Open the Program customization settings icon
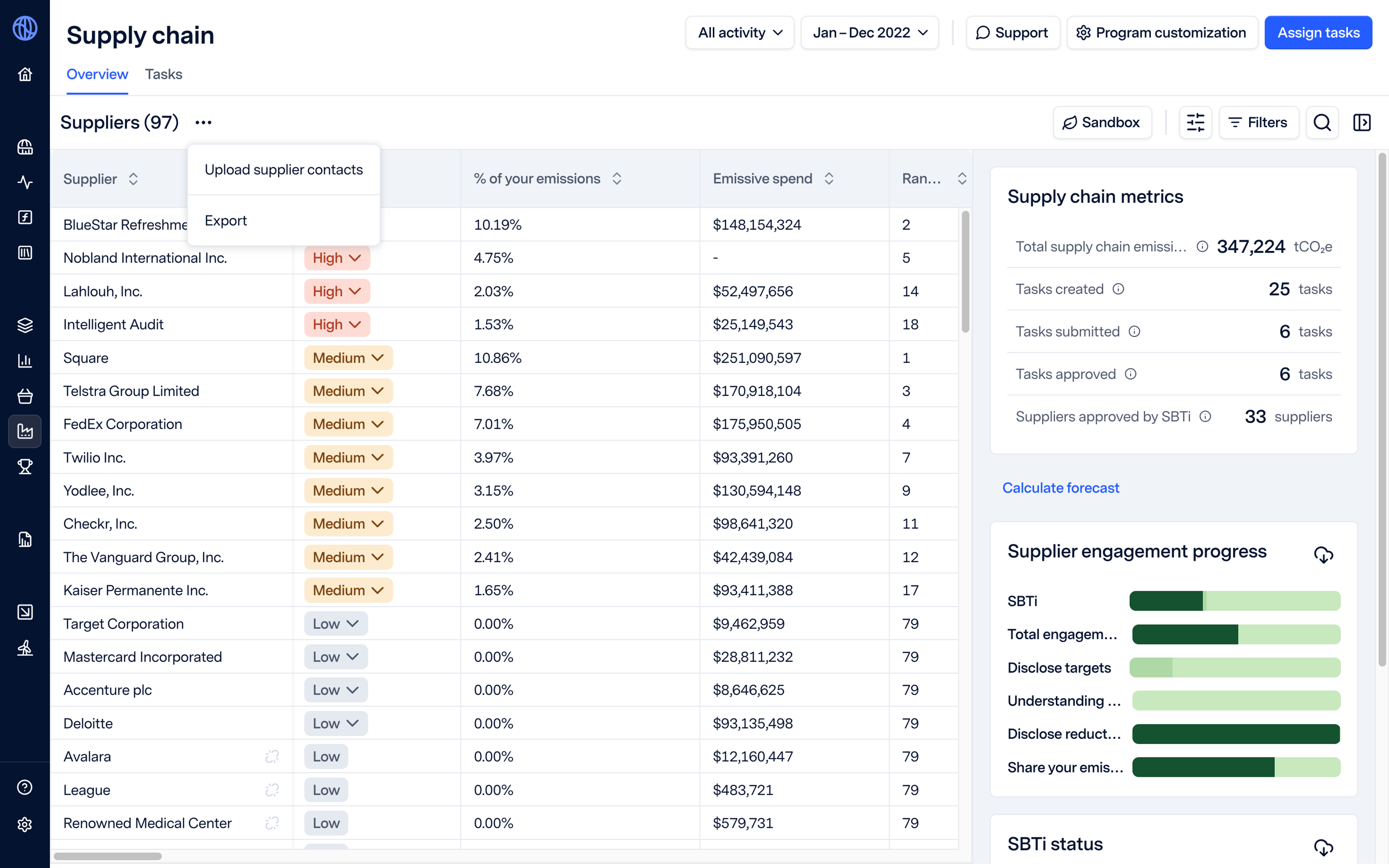This screenshot has width=1389, height=868. click(1083, 32)
